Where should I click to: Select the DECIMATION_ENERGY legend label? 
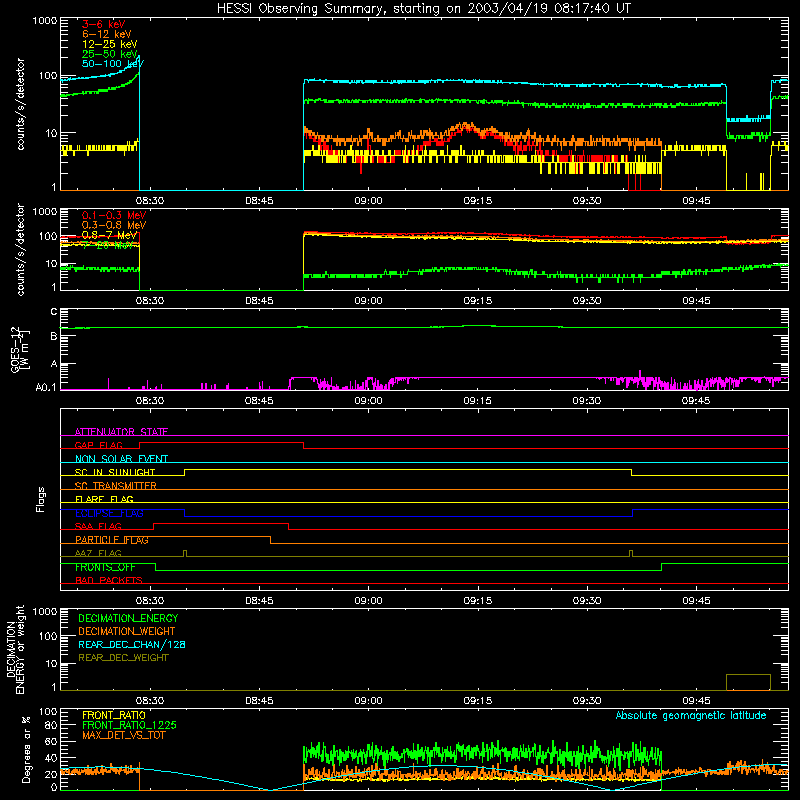(x=128, y=618)
